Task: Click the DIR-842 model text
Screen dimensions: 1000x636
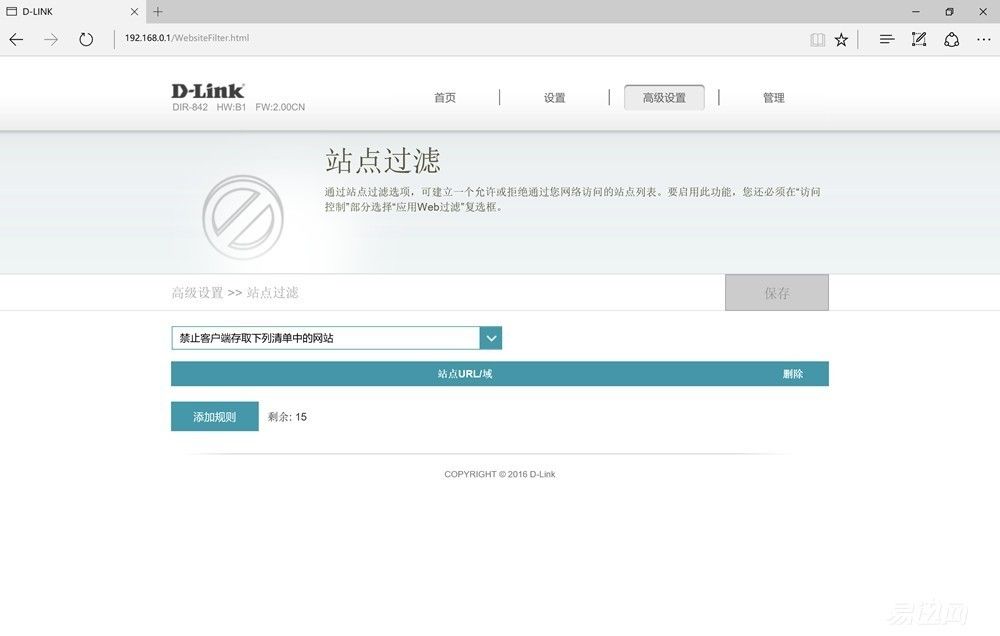Action: pyautogui.click(x=190, y=107)
